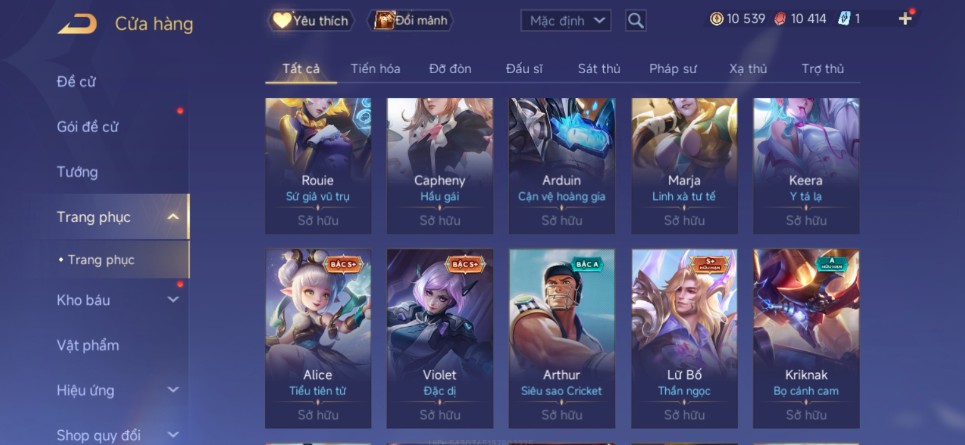Select Arthur Siêu sao Cricket skin card
This screenshot has height=445, width=965.
(561, 338)
